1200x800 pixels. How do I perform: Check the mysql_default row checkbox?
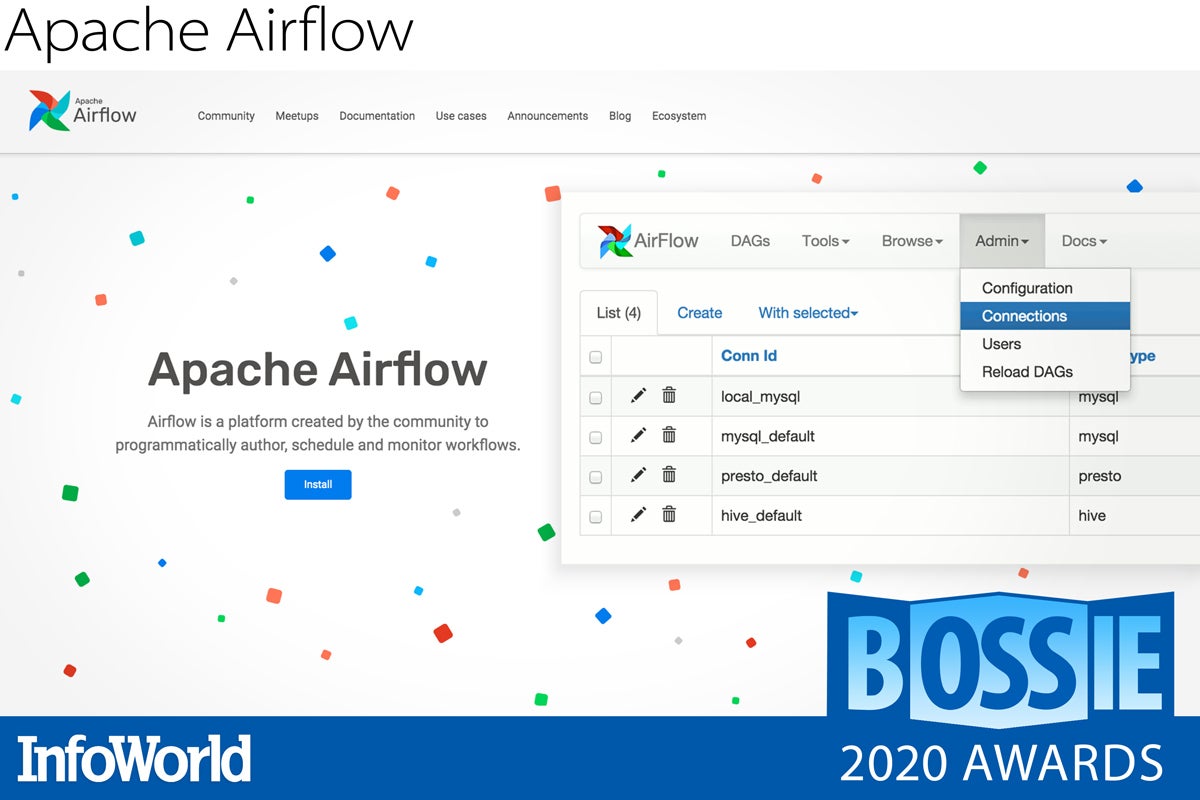click(596, 438)
